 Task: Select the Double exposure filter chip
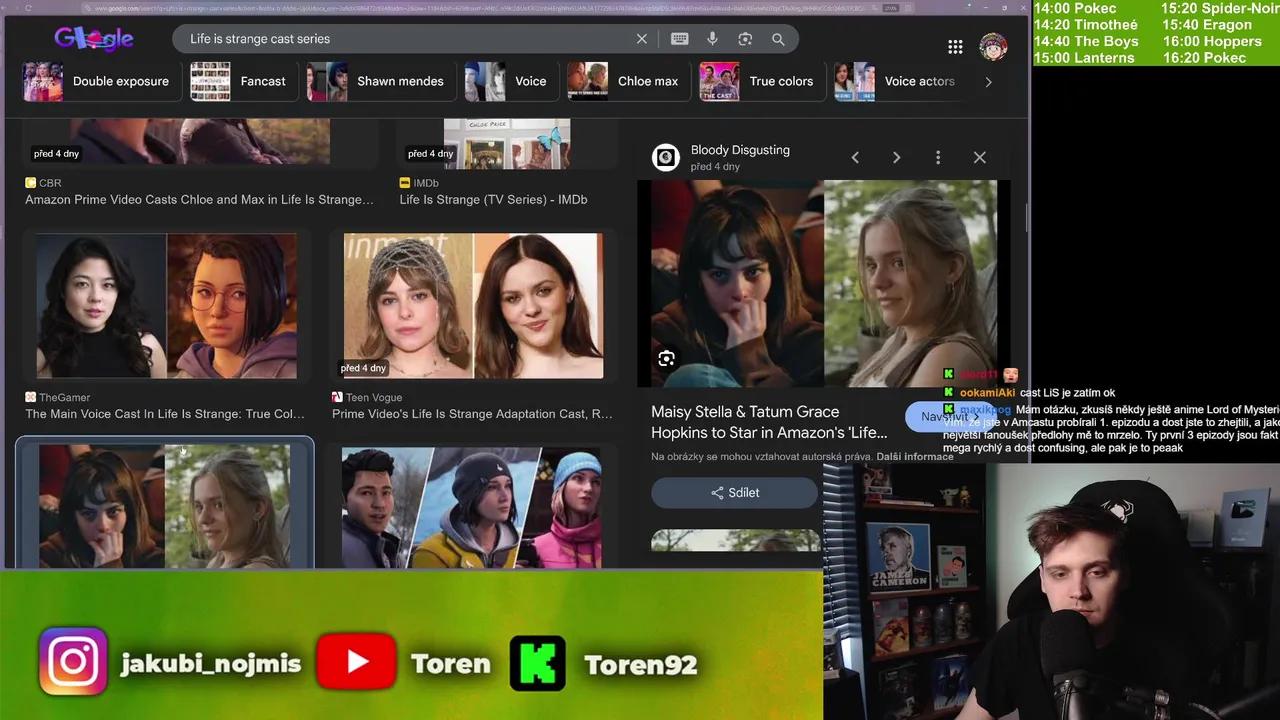[98, 82]
